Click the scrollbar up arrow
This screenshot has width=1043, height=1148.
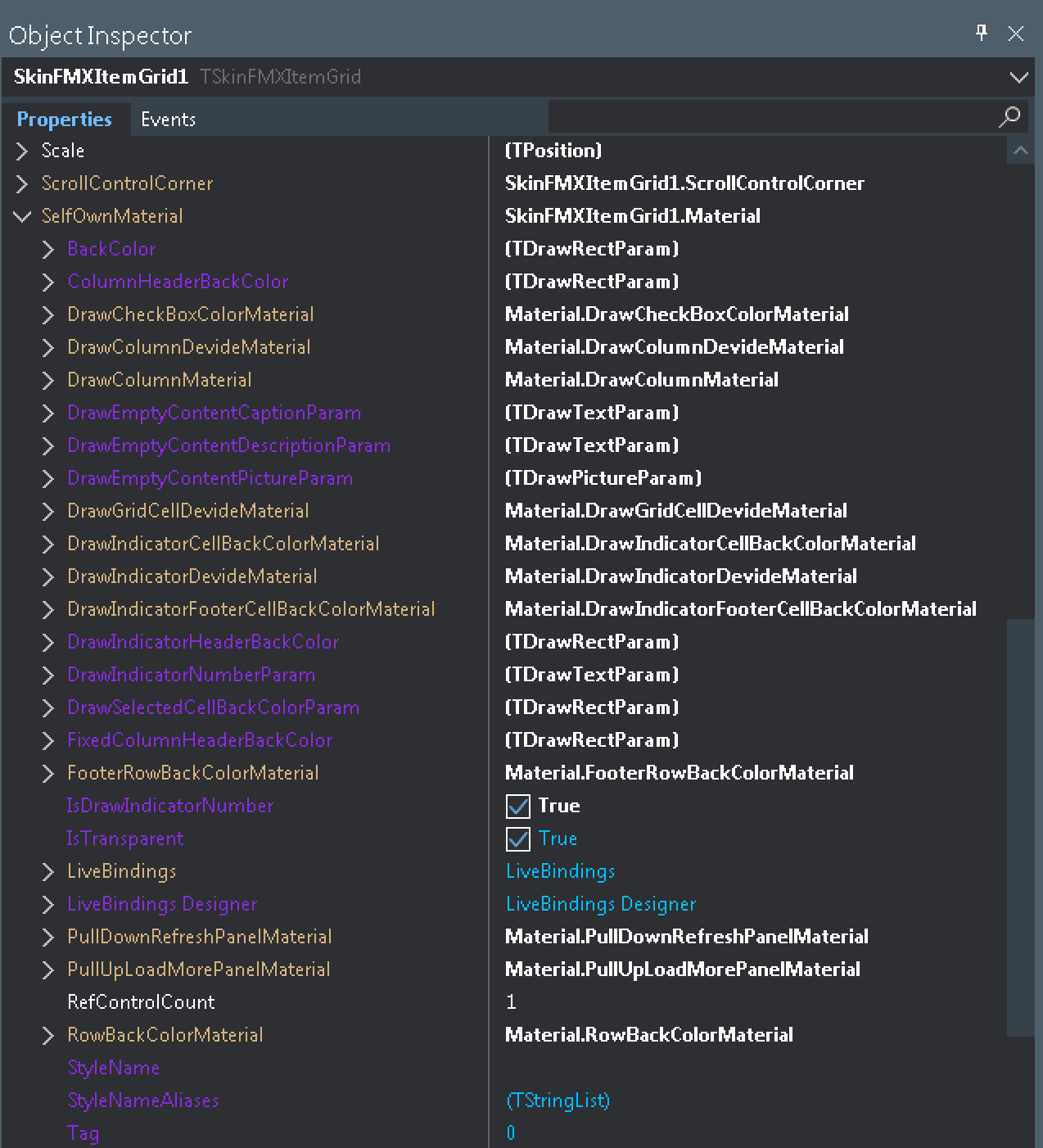pos(1020,150)
